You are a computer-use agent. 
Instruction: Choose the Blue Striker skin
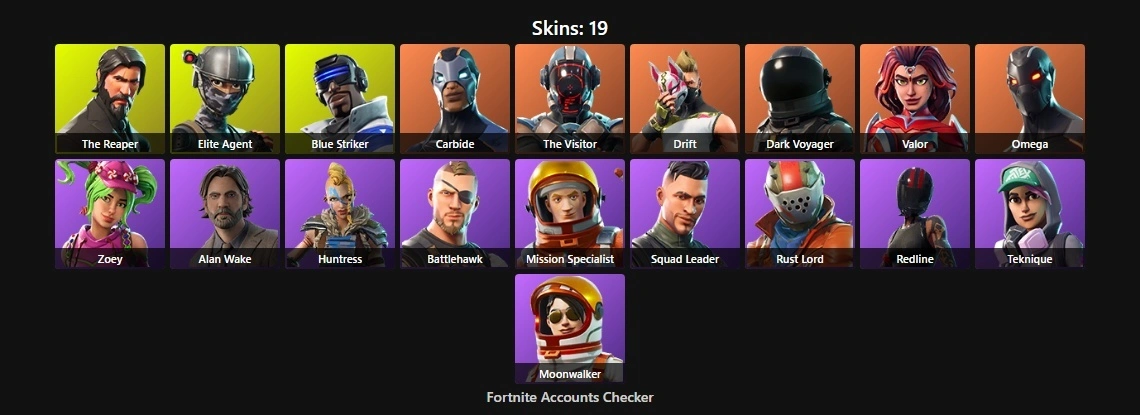340,99
